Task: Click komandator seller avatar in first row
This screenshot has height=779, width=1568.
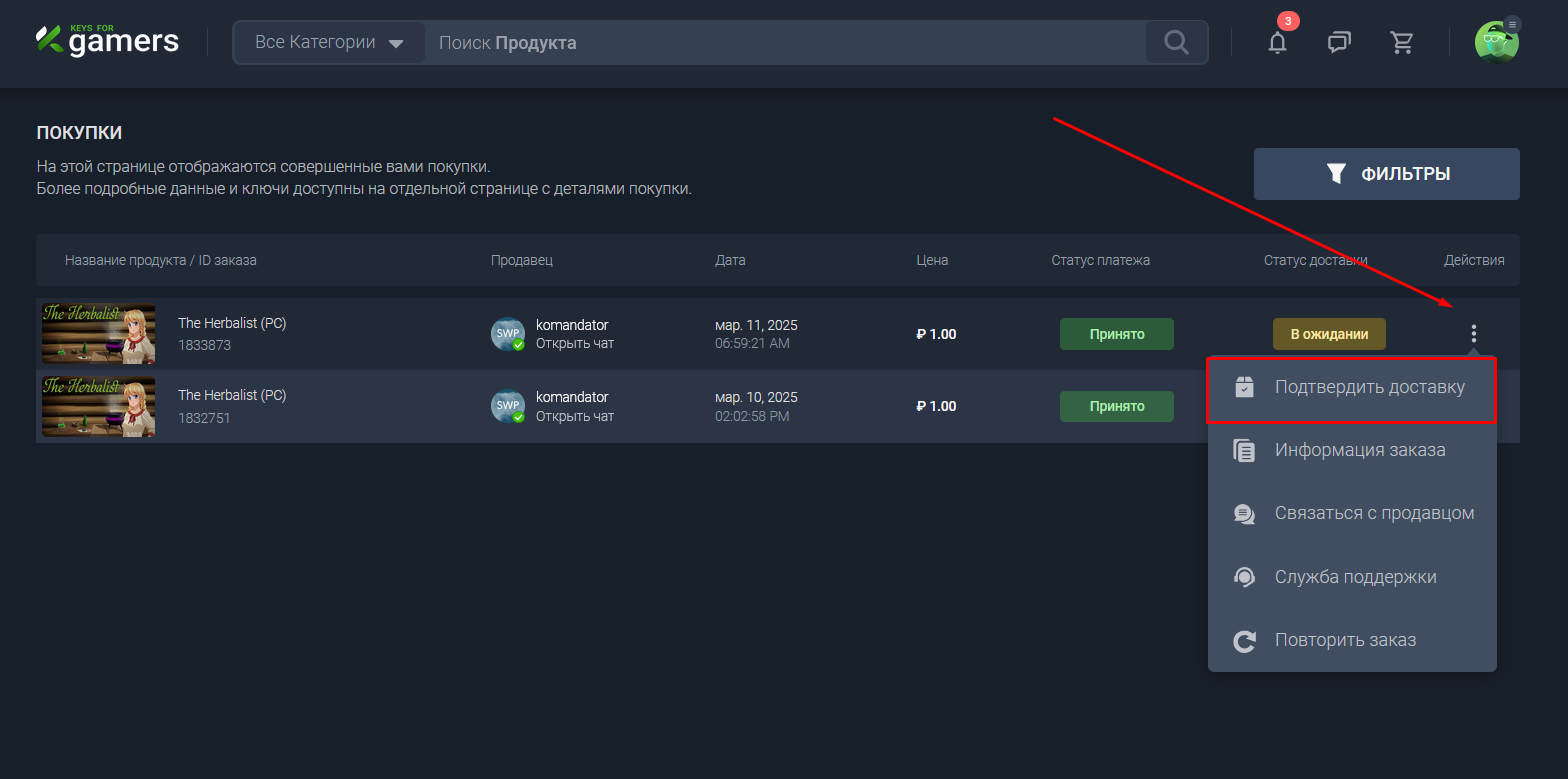Action: pos(508,334)
